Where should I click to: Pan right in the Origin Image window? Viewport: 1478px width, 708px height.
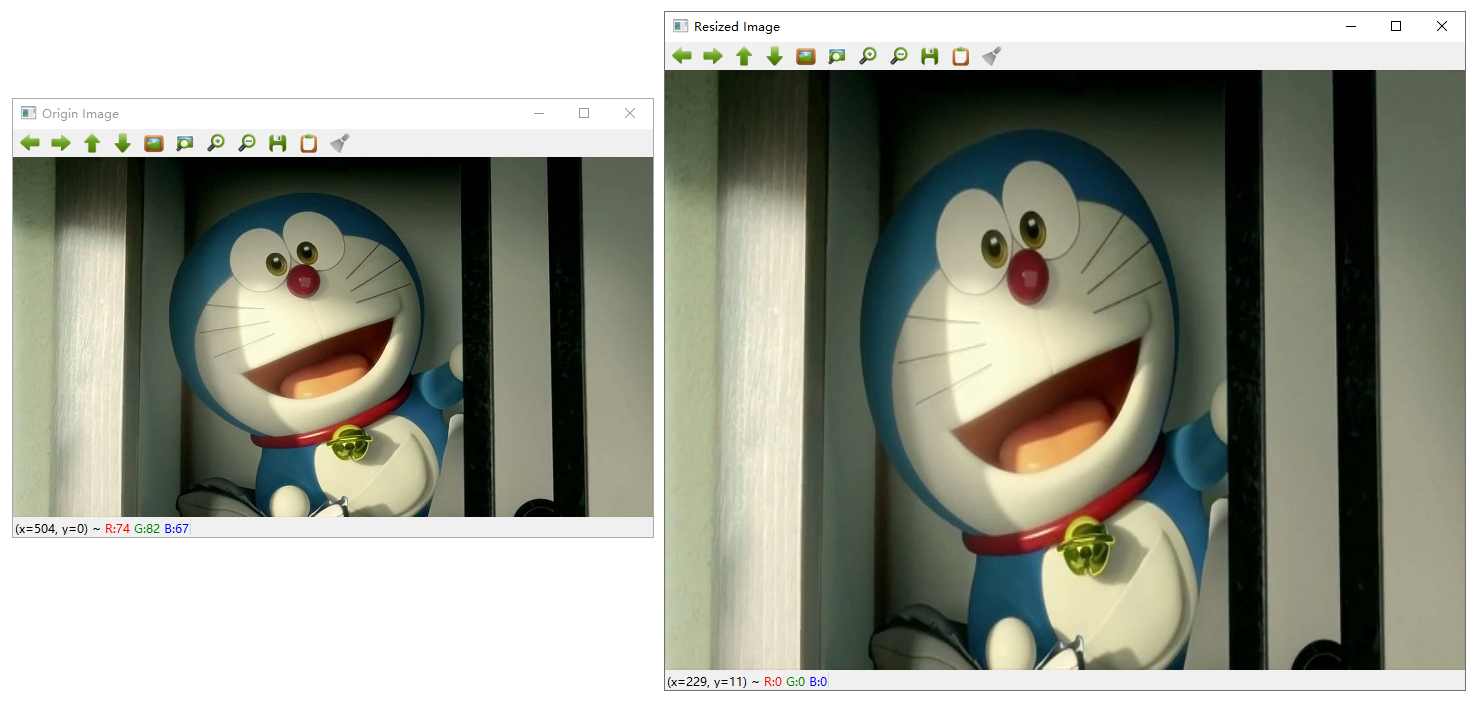pyautogui.click(x=61, y=143)
